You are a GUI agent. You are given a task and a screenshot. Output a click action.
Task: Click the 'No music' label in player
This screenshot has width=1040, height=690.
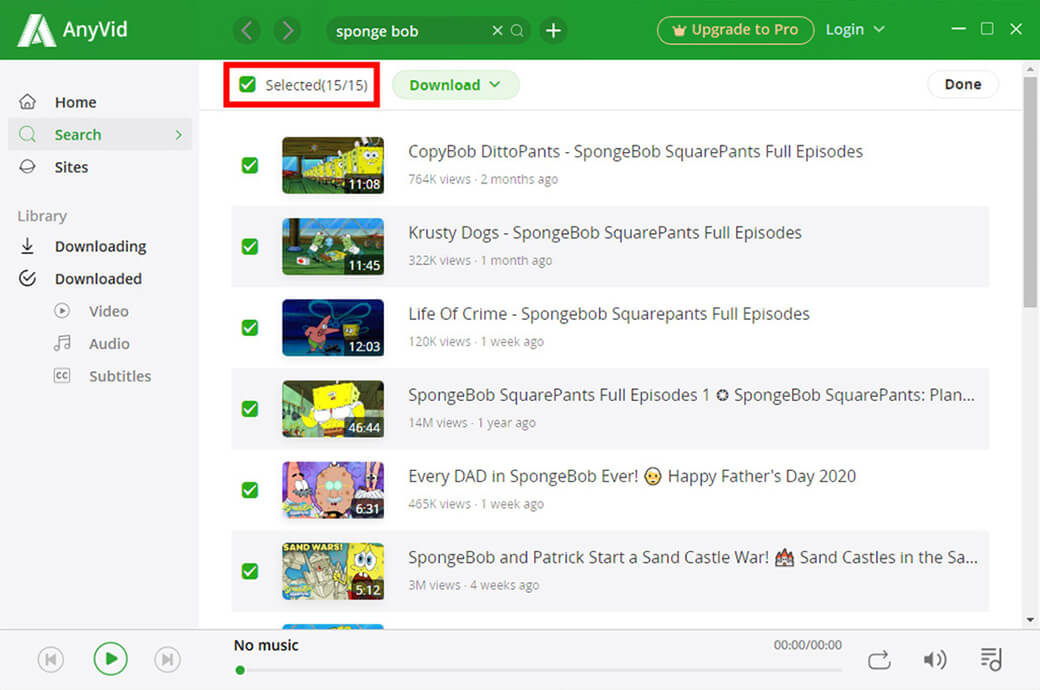[x=266, y=645]
